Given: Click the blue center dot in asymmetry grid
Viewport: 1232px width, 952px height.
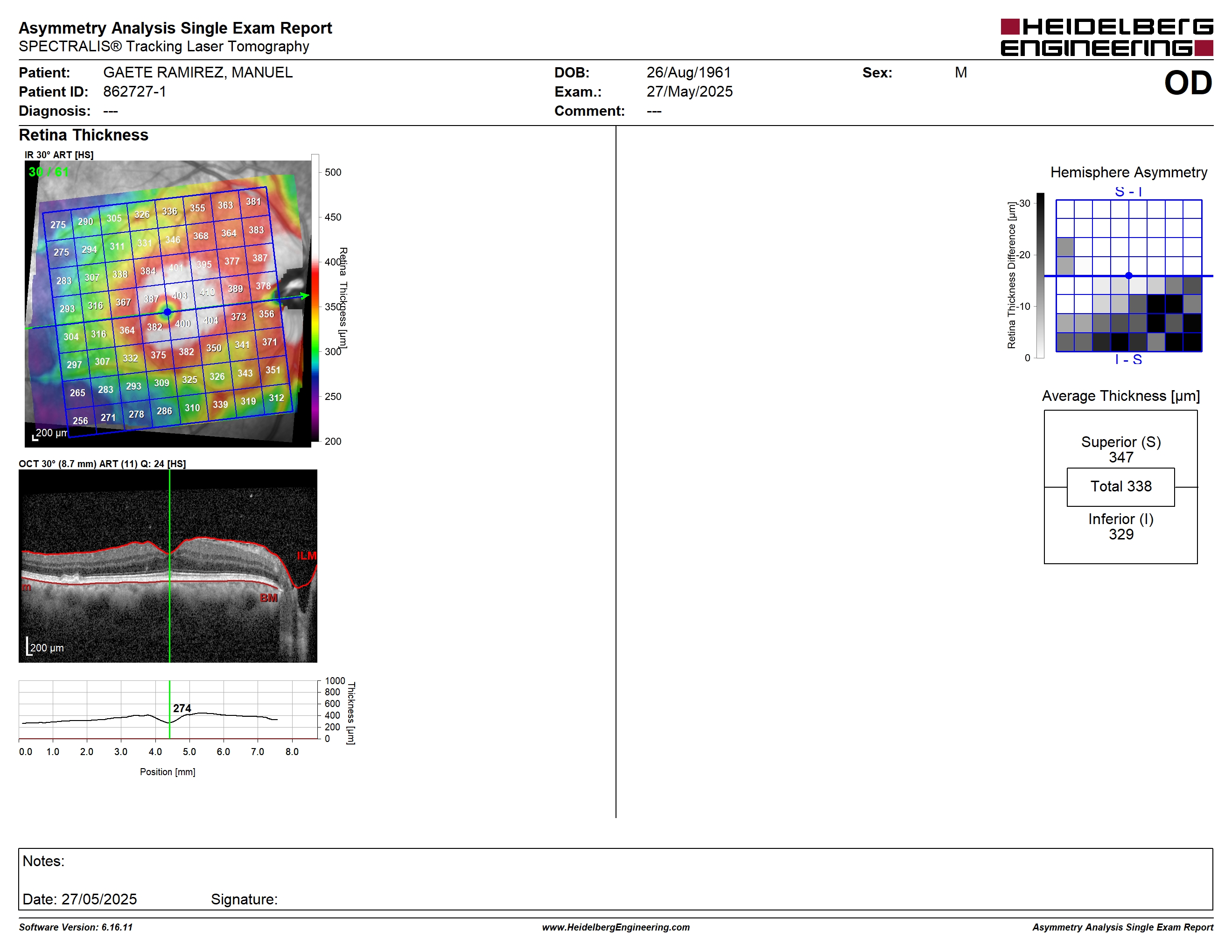Looking at the screenshot, I should (x=1129, y=276).
